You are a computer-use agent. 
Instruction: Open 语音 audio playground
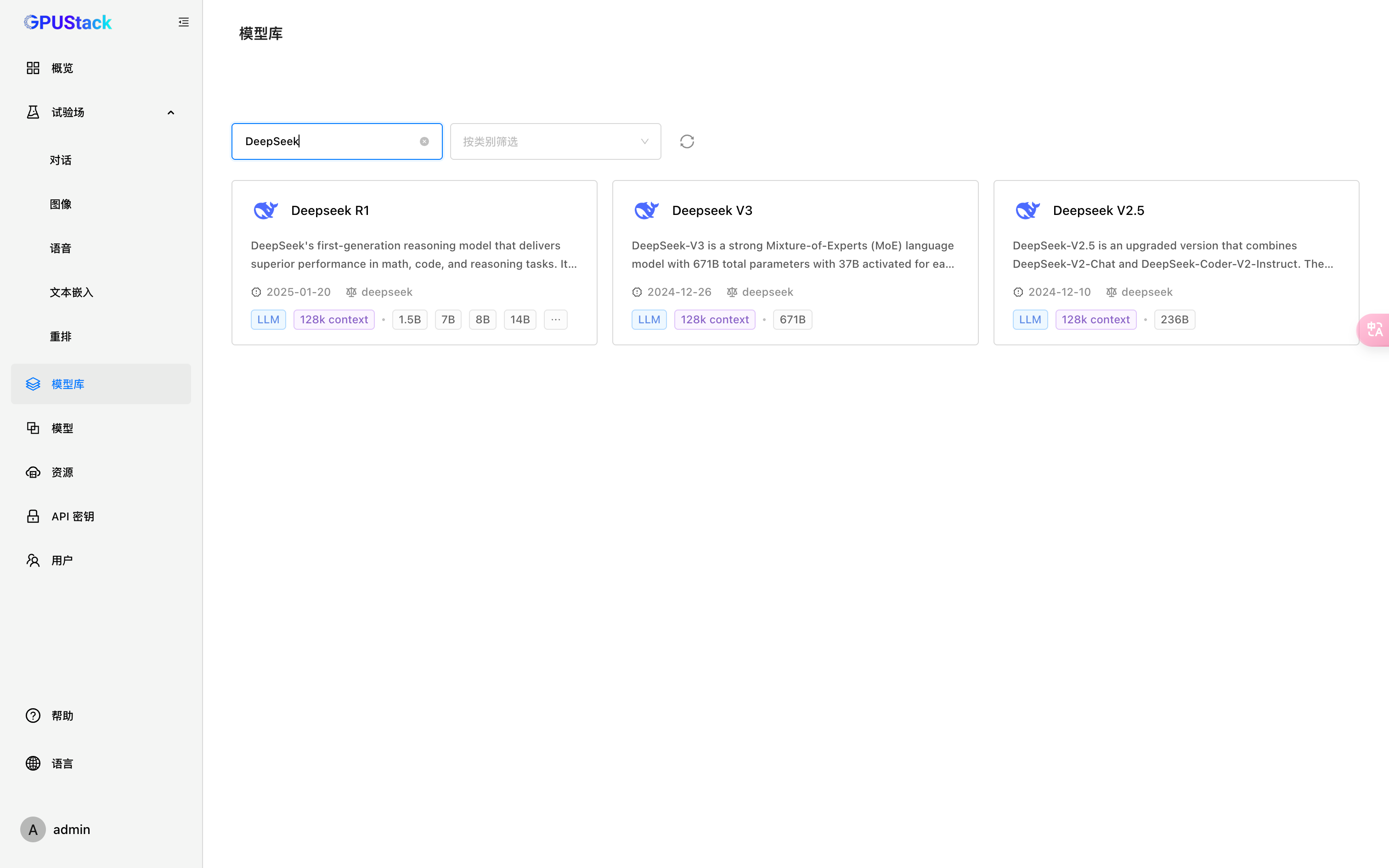(x=101, y=248)
